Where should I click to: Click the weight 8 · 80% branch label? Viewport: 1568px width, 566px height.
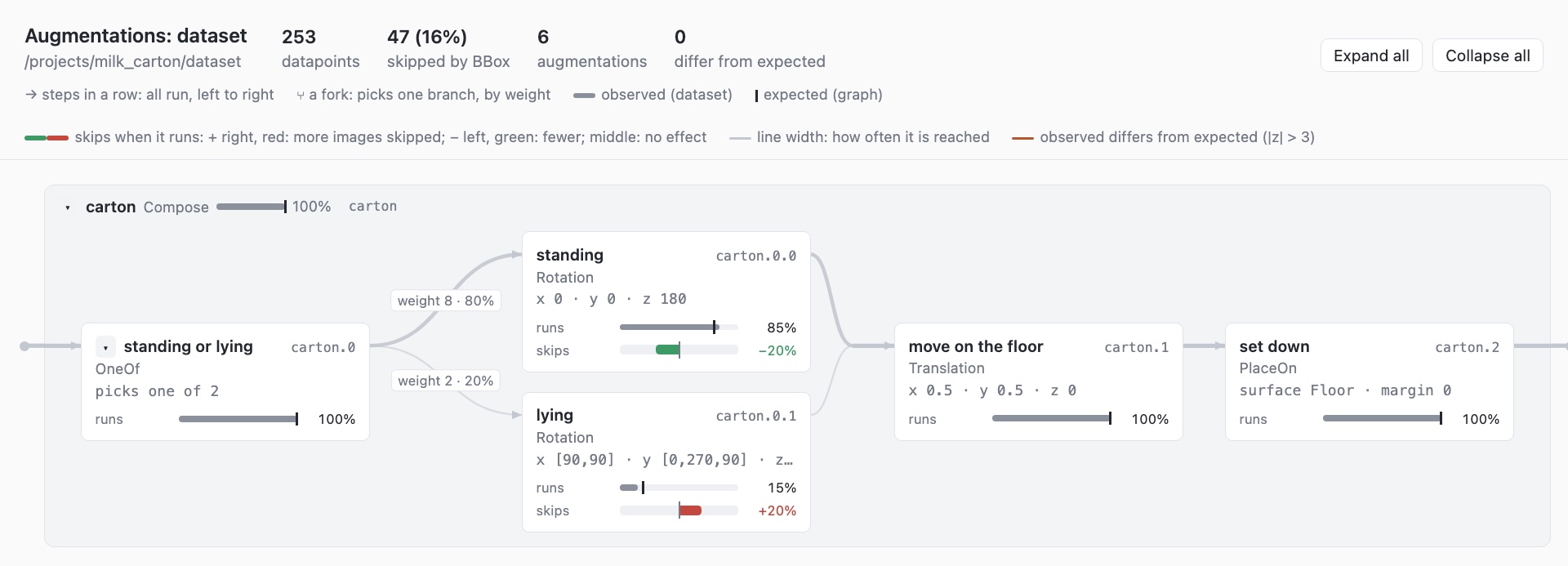446,301
